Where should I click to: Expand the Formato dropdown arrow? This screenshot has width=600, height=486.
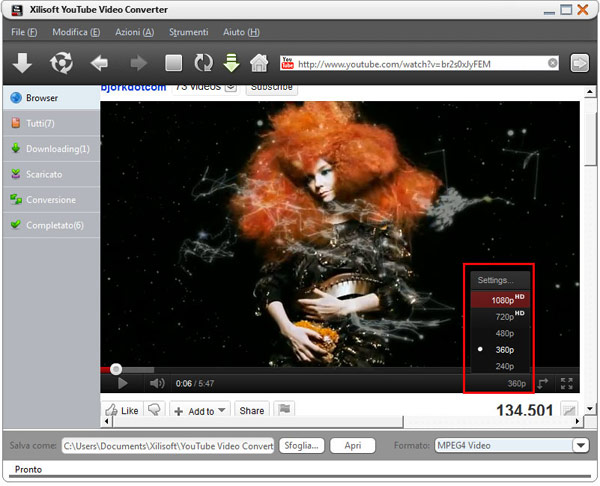coord(580,445)
